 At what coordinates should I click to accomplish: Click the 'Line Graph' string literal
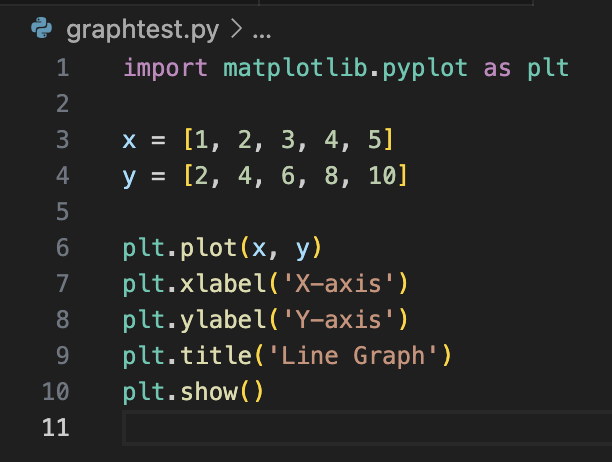tap(353, 357)
